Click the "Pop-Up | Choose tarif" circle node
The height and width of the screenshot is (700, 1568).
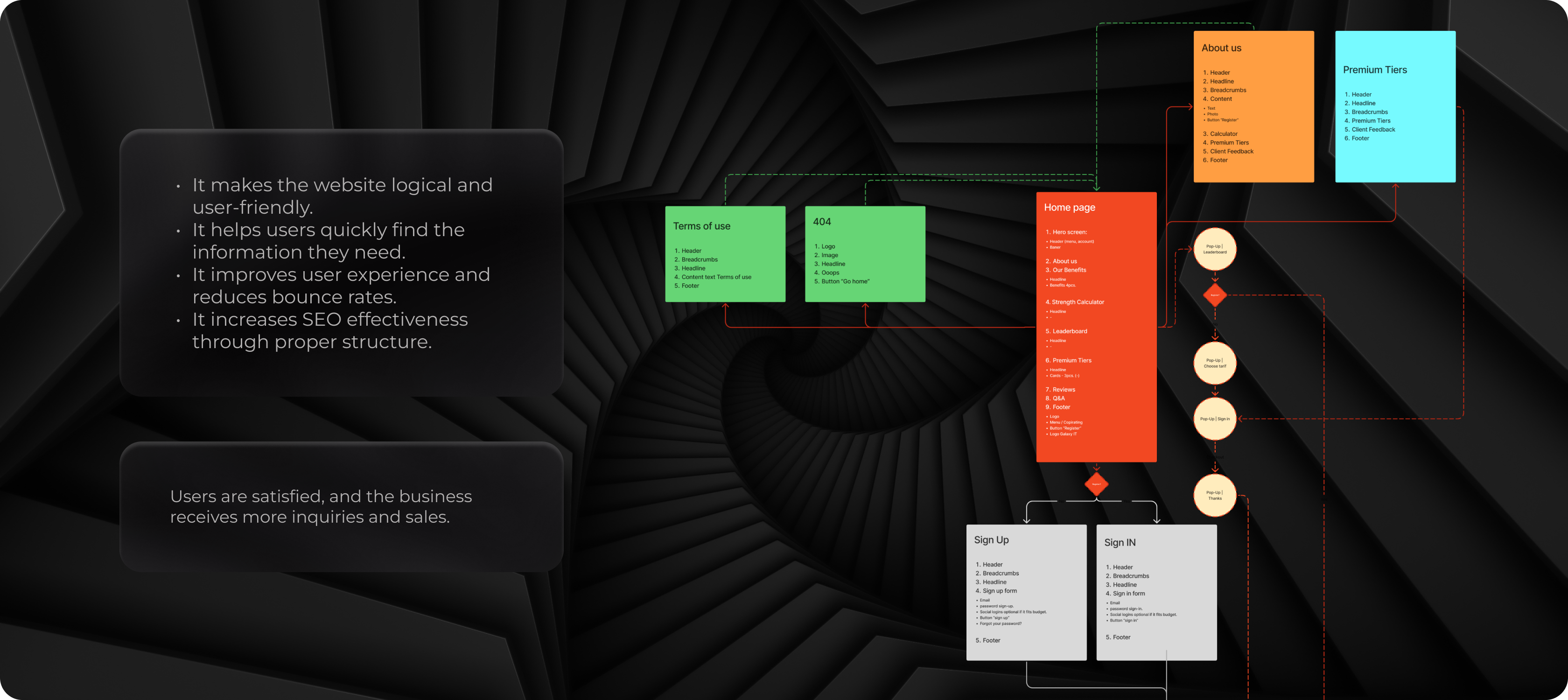(1215, 363)
